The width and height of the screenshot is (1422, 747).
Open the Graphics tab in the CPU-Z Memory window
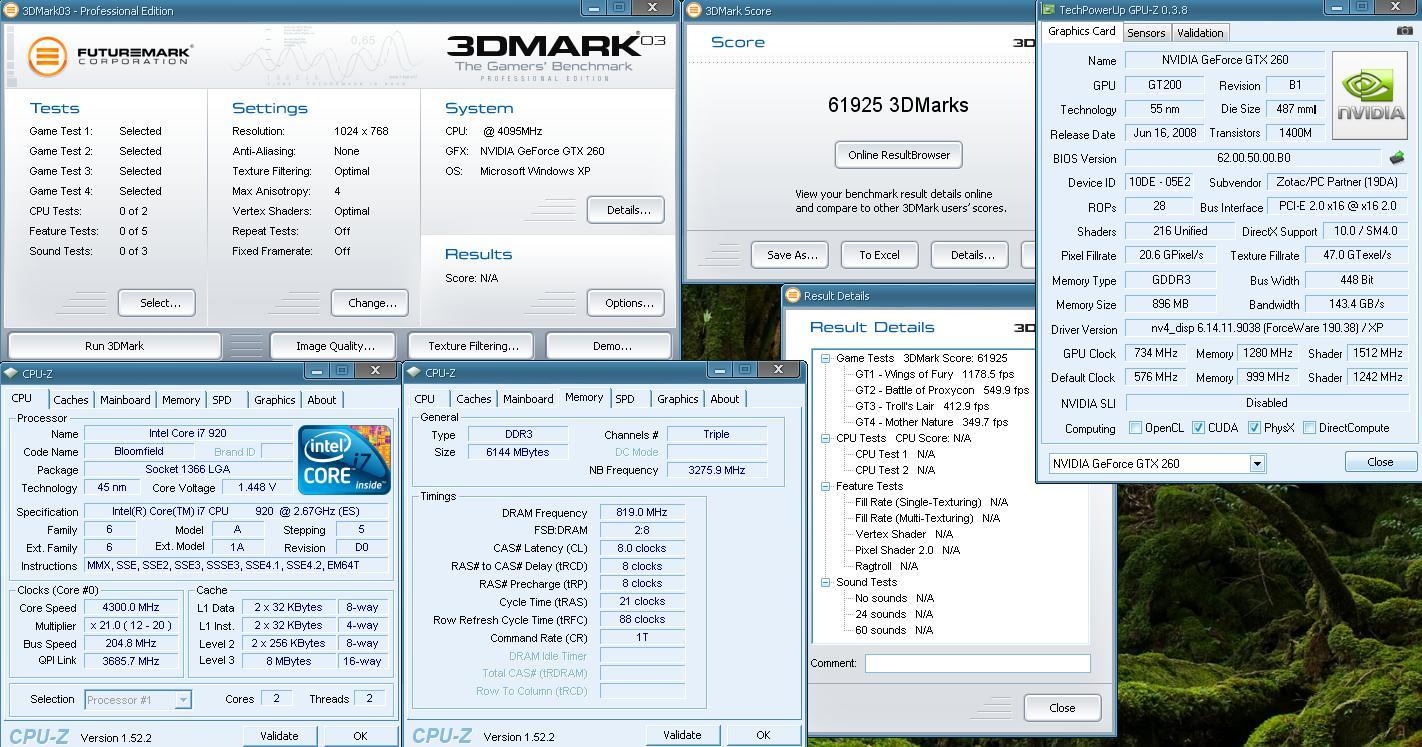[677, 399]
